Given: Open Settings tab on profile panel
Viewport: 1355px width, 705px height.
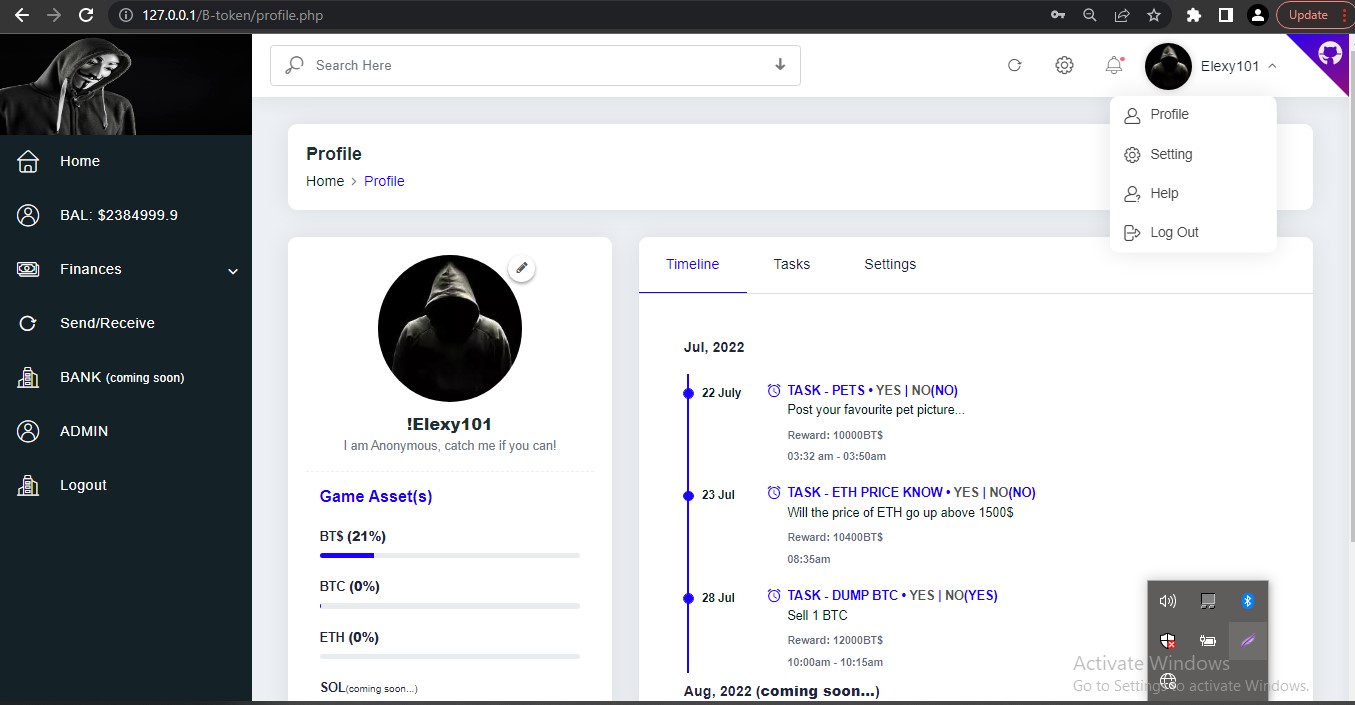Looking at the screenshot, I should coord(889,263).
